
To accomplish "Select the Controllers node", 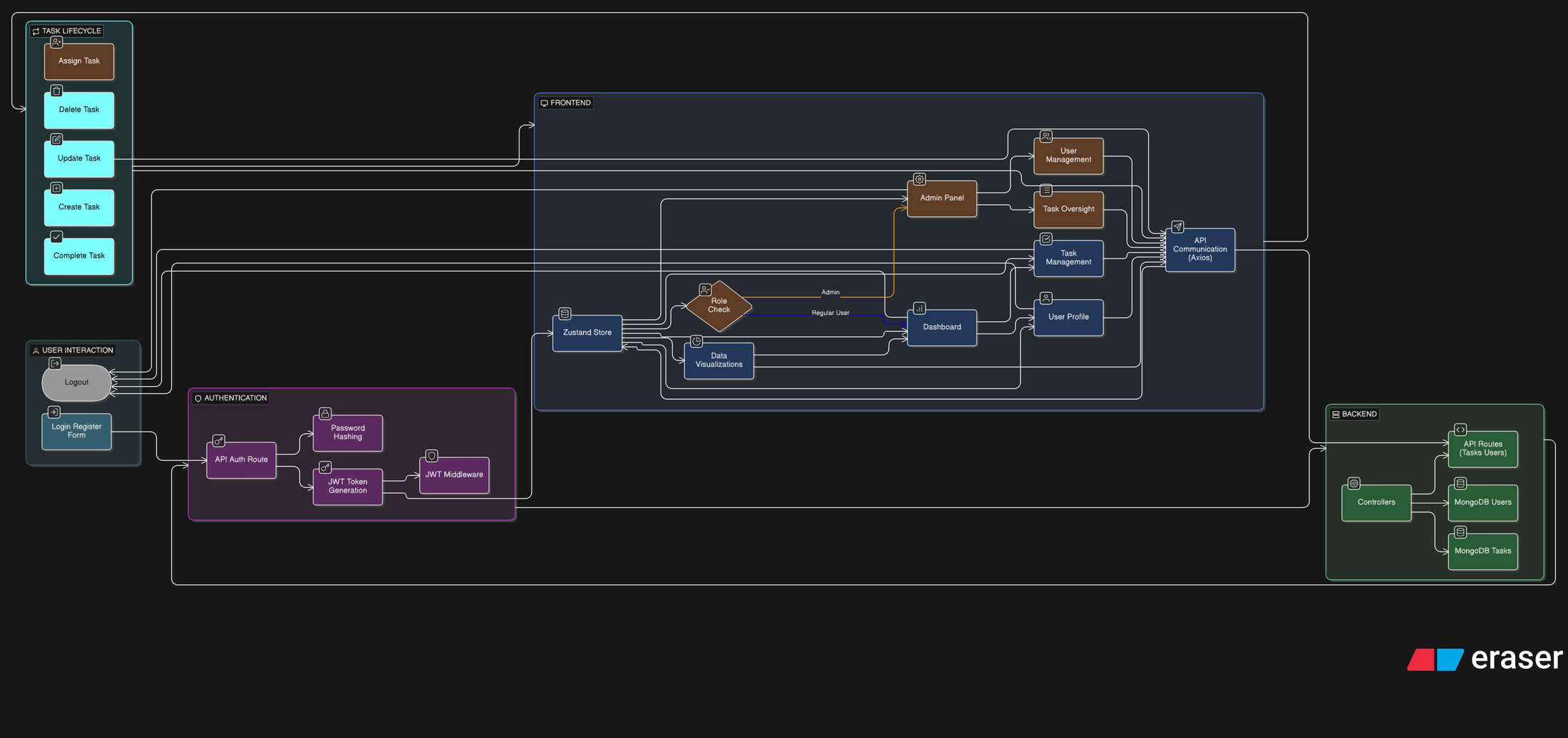I will tap(1376, 503).
